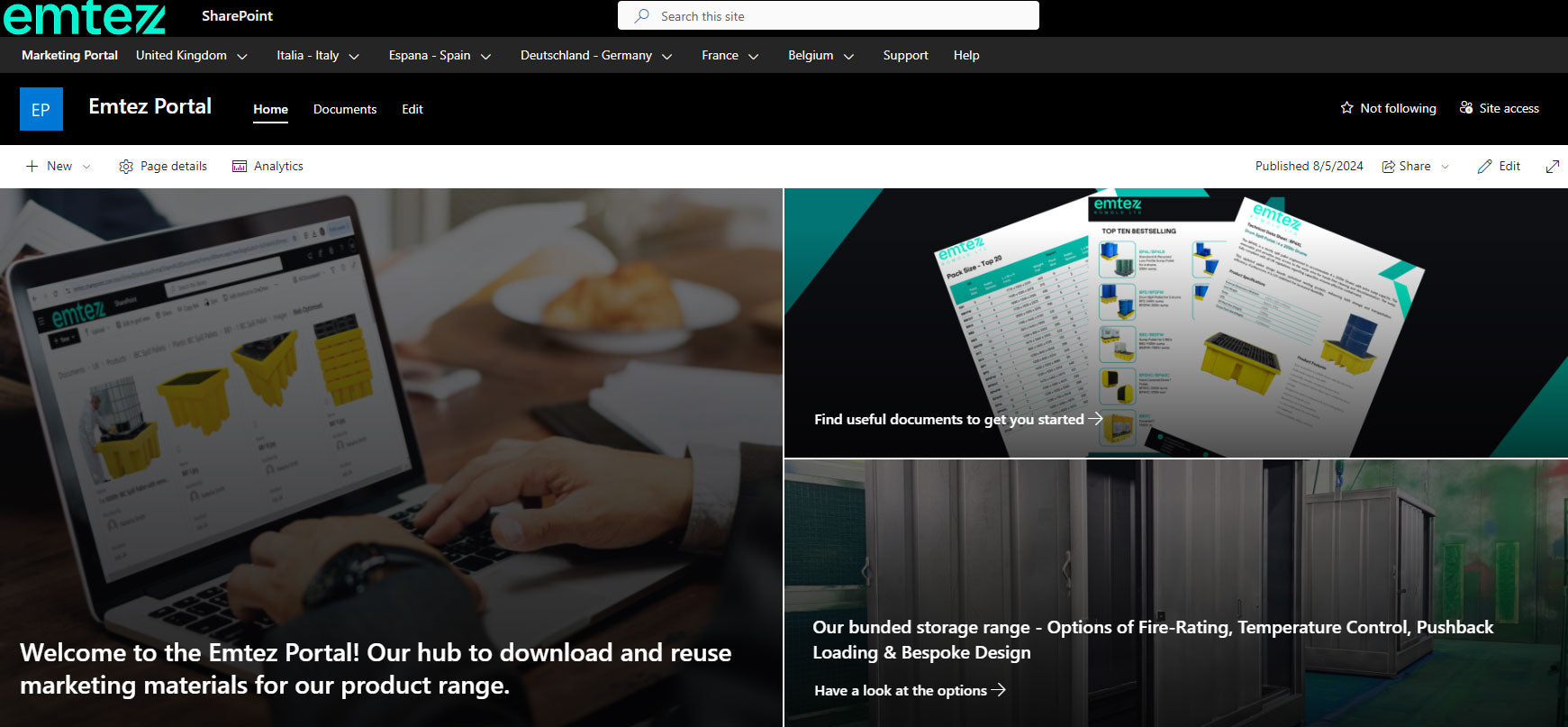Click Not following button
The height and width of the screenshot is (727, 1568).
click(x=1388, y=108)
